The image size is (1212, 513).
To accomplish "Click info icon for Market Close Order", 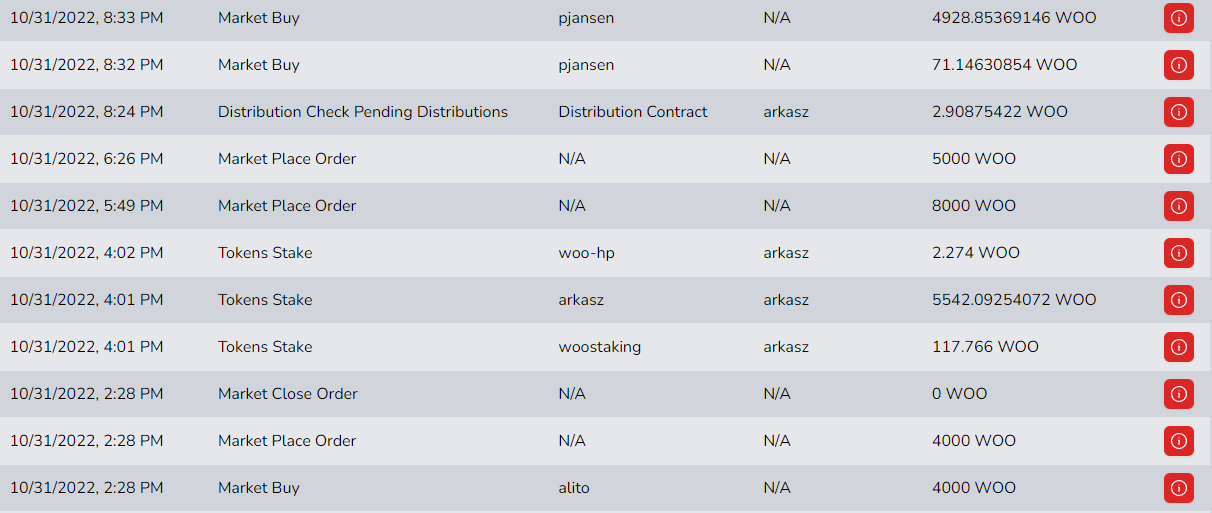I will (x=1178, y=394).
